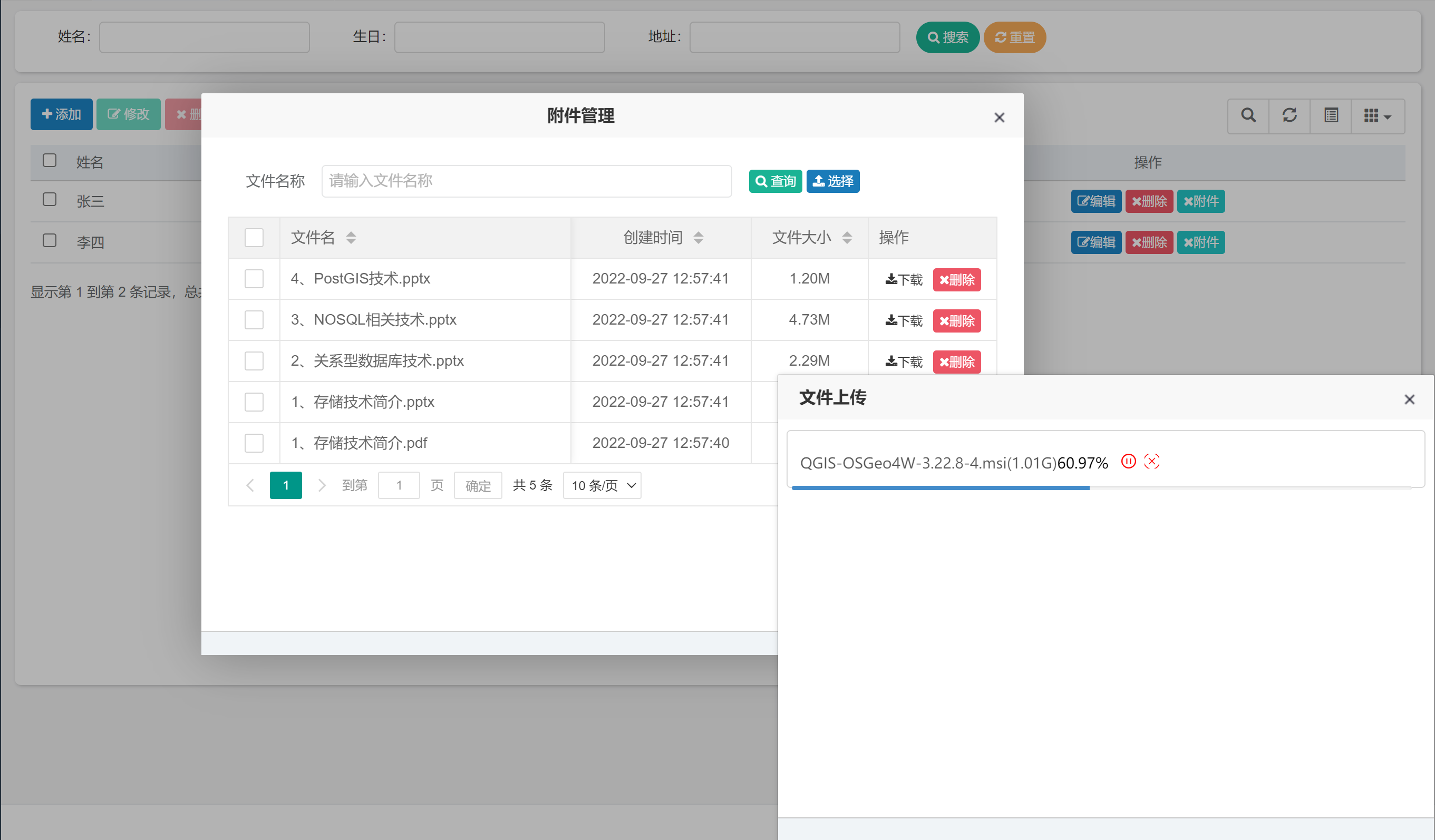Check the box for PostGIS技术.pptx
This screenshot has width=1435, height=840.
(x=254, y=279)
